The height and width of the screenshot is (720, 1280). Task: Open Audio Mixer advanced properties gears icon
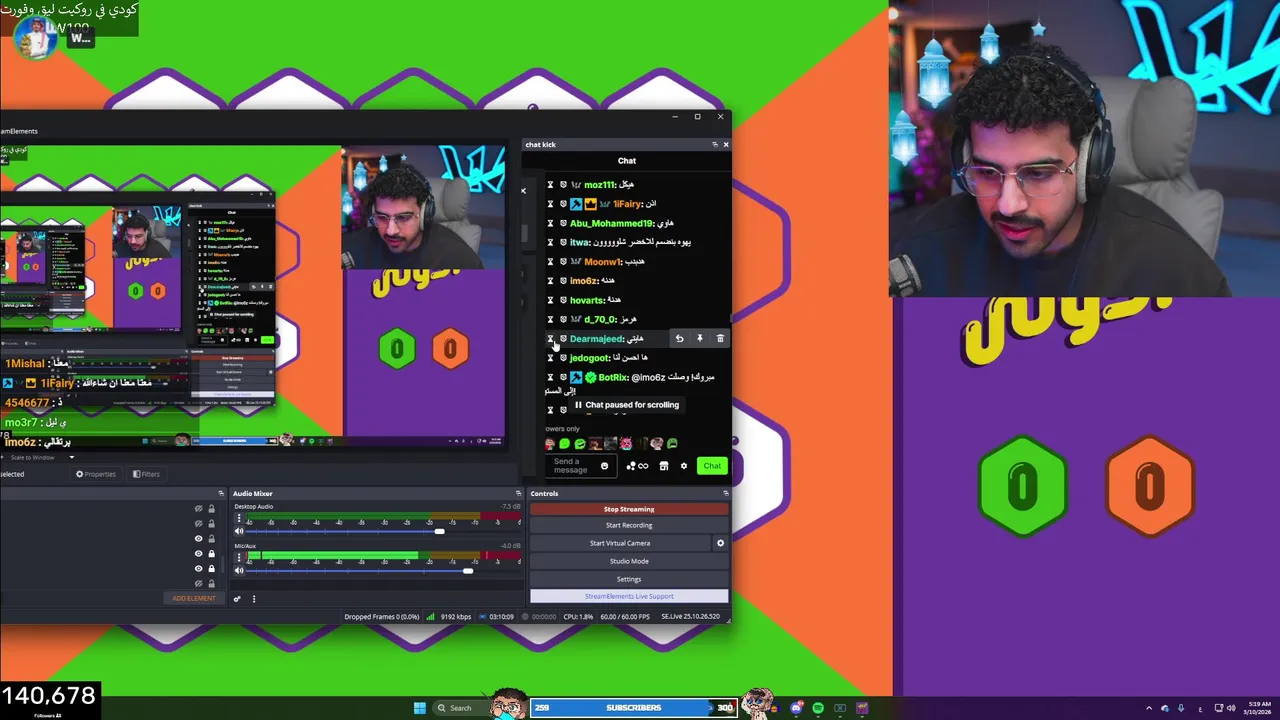tap(237, 599)
